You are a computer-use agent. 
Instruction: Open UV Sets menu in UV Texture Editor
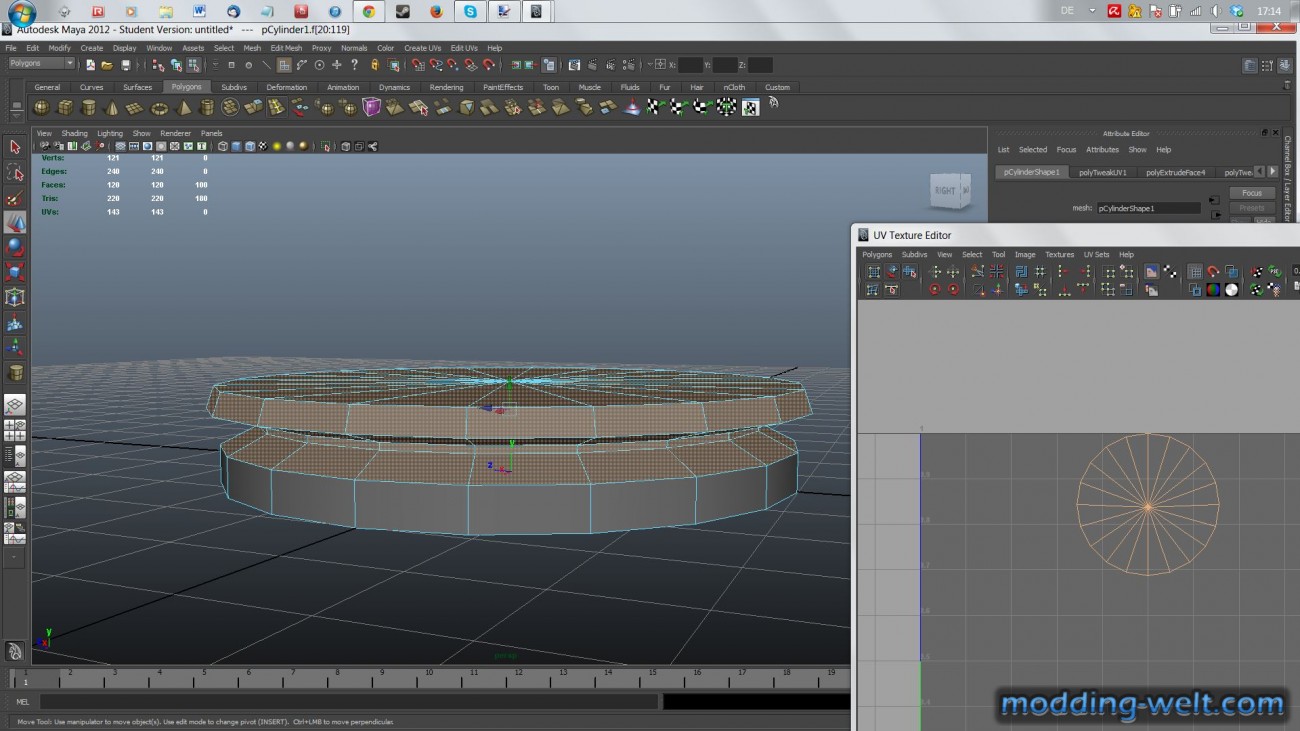(x=1096, y=255)
